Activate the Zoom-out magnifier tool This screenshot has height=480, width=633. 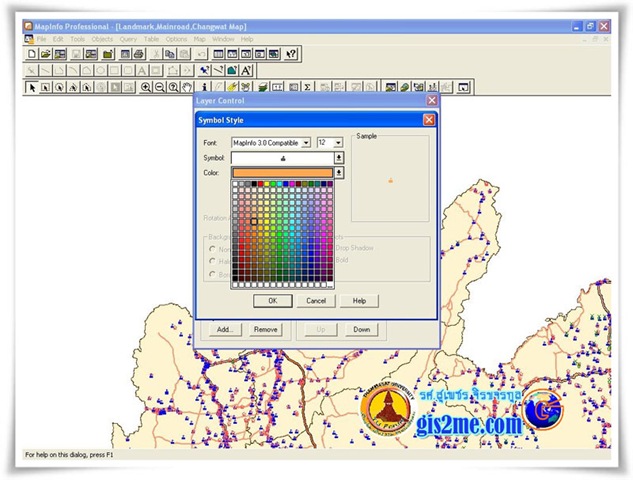(159, 87)
